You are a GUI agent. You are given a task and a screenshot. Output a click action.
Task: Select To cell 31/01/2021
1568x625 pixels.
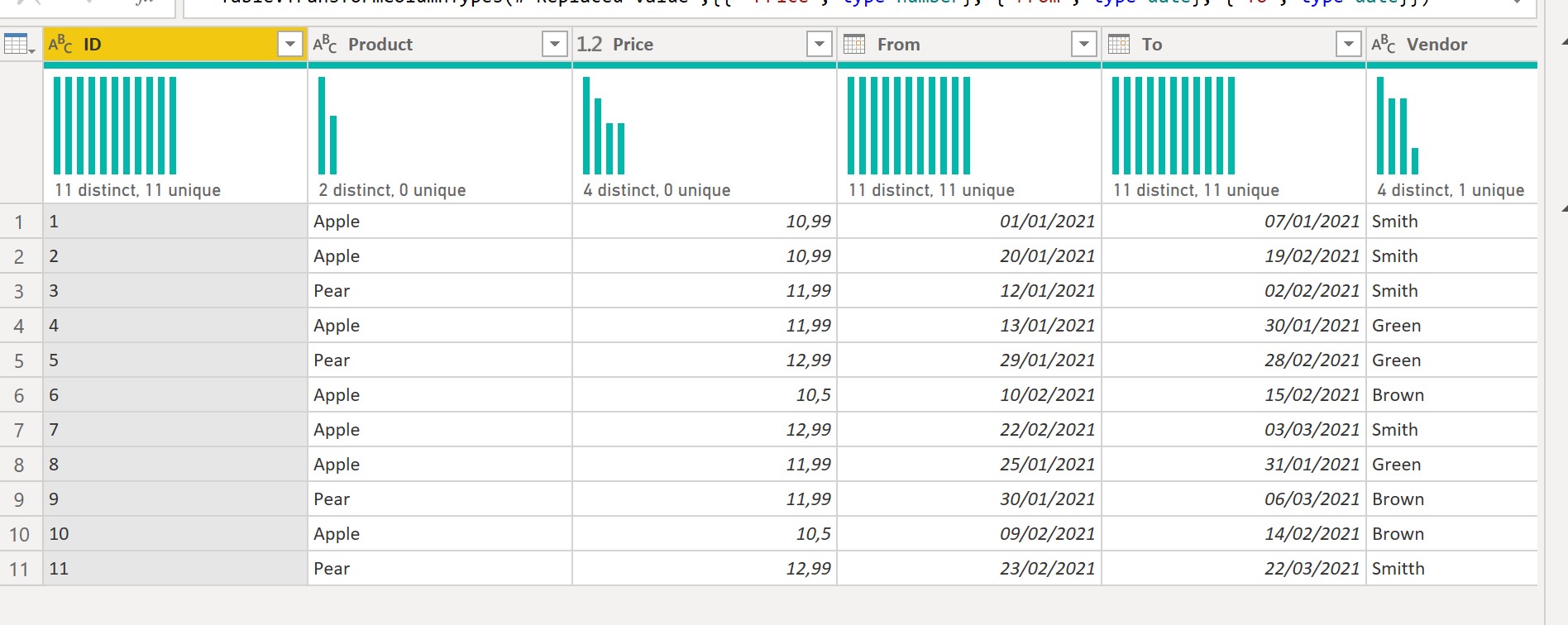coord(1234,465)
